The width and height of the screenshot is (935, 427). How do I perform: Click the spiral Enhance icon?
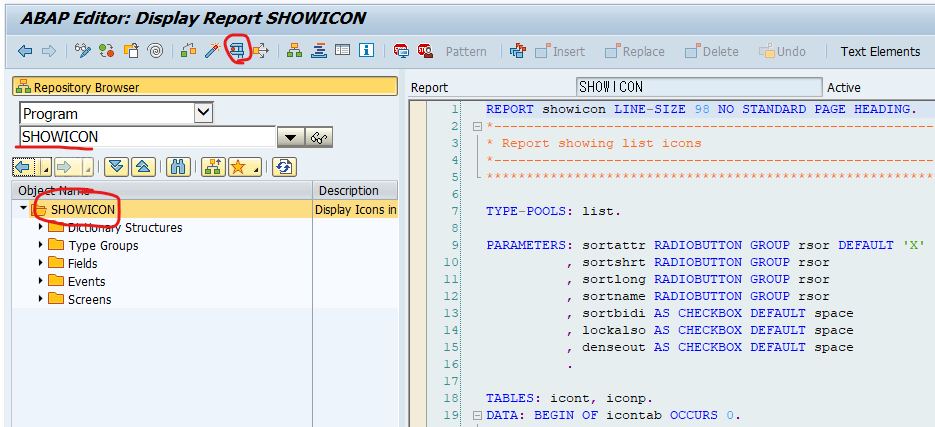tap(156, 51)
